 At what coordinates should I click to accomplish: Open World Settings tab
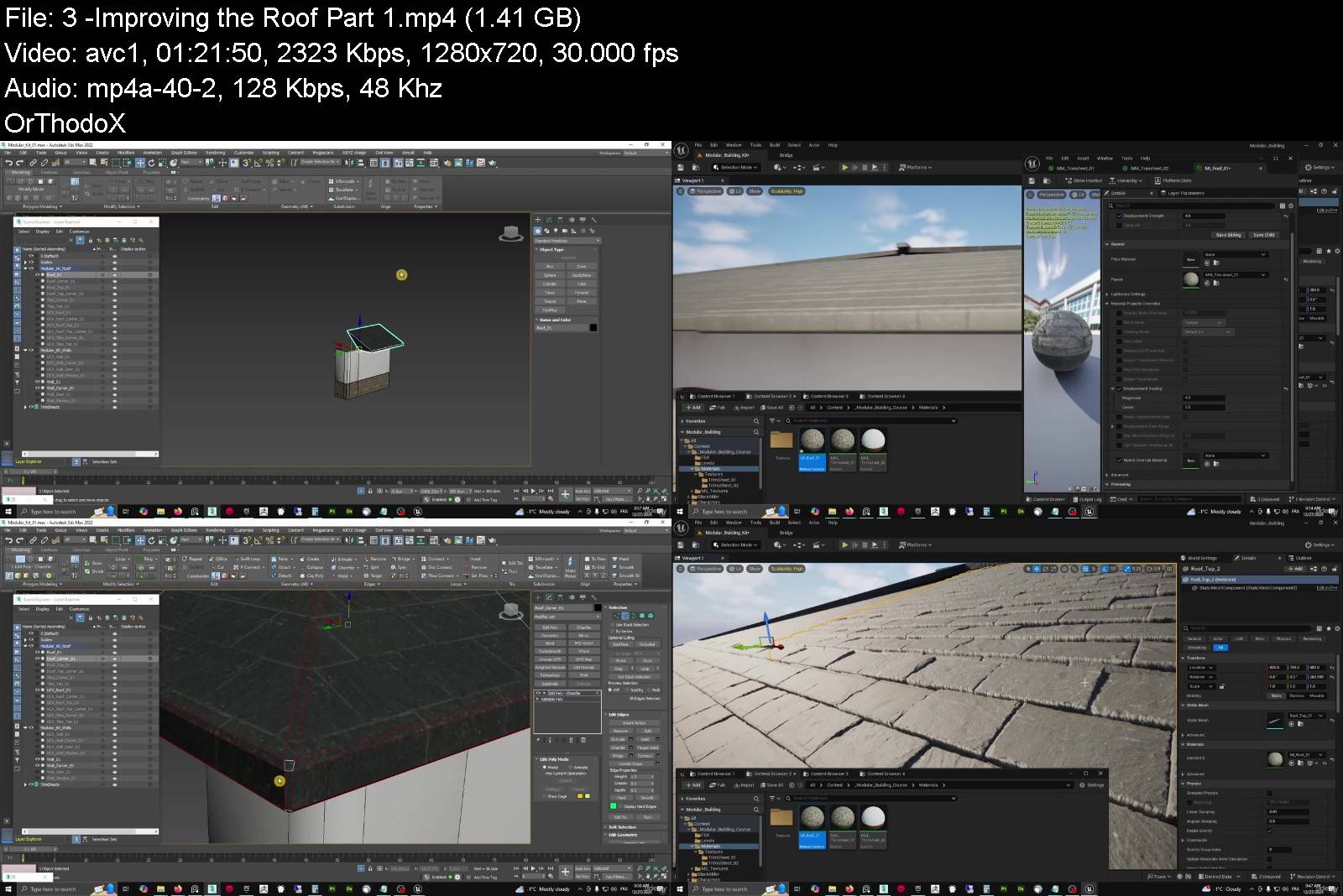1199,558
